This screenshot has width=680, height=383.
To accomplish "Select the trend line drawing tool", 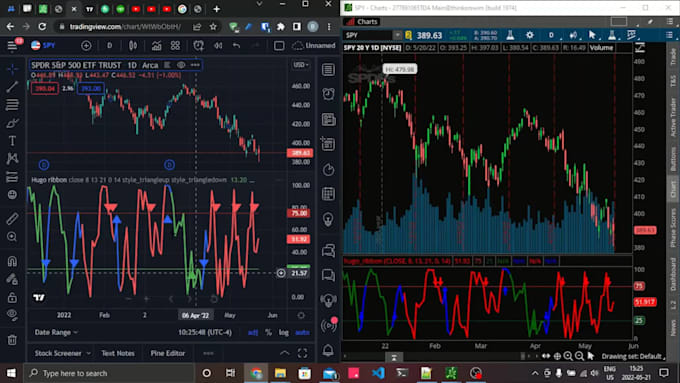I will [12, 86].
